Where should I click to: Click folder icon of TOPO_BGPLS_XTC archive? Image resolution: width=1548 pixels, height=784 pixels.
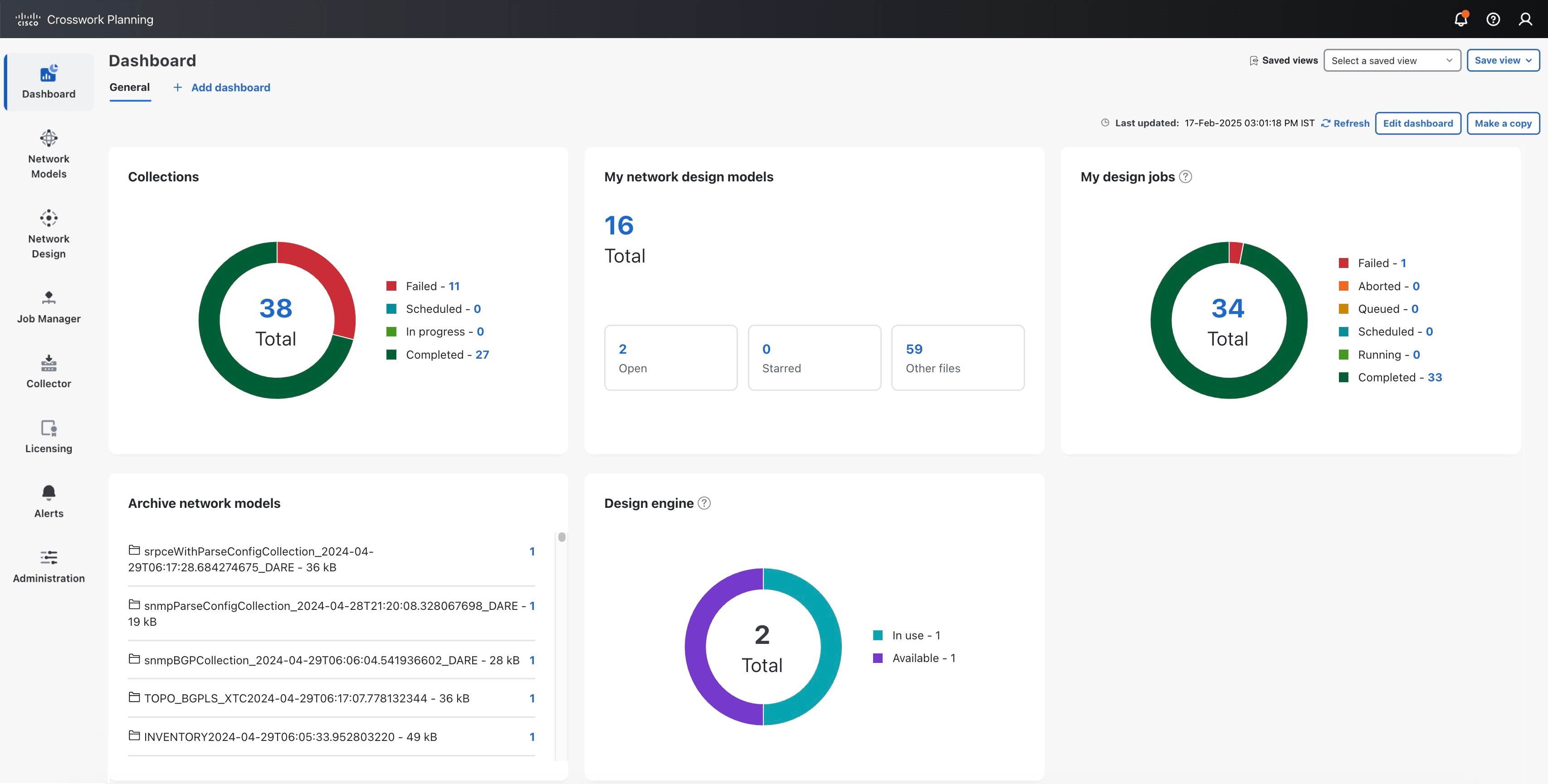point(134,697)
